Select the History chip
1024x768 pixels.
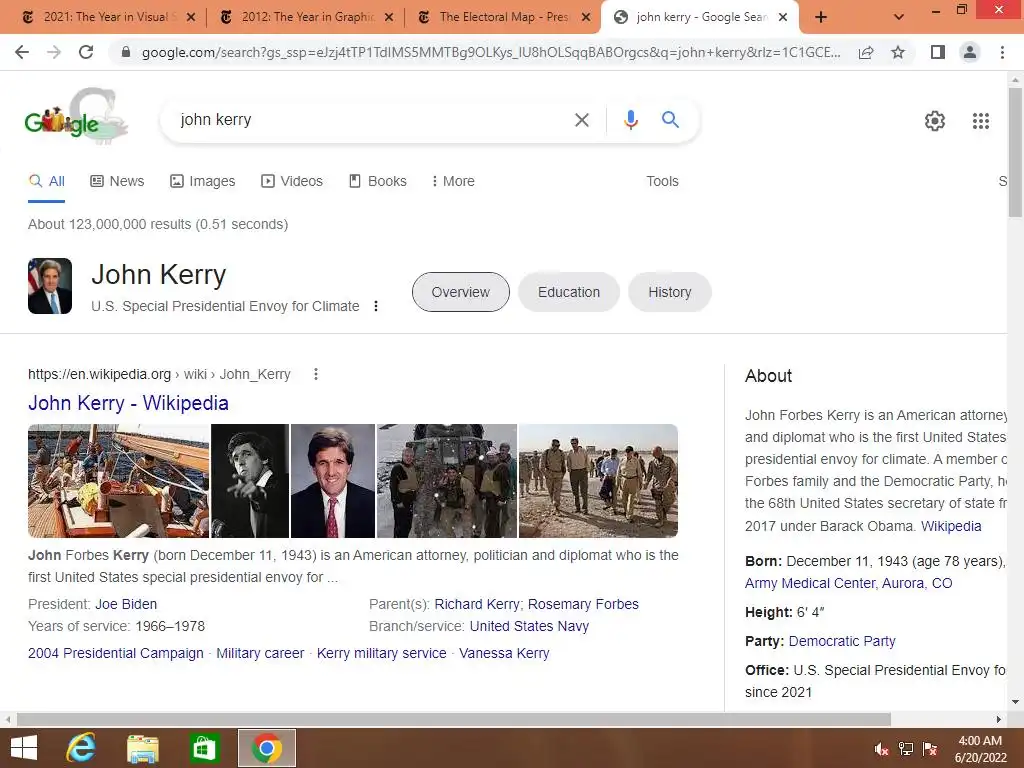(669, 292)
